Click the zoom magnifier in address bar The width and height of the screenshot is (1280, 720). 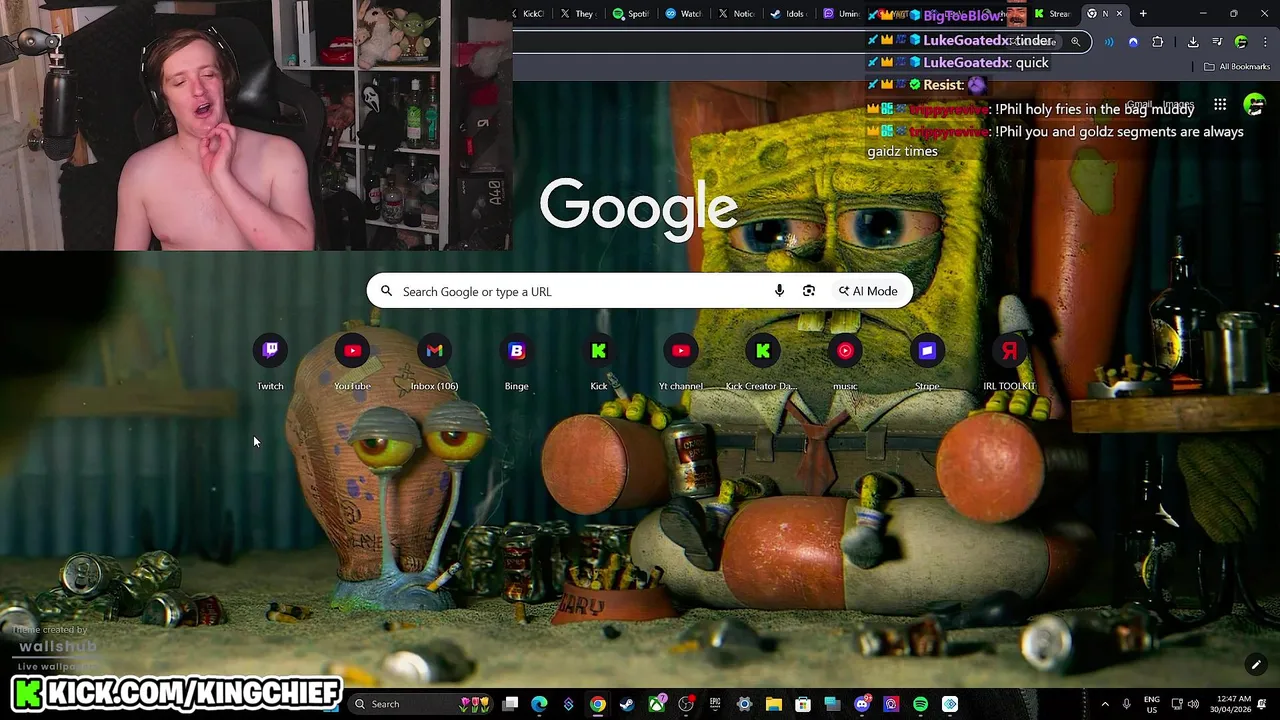[x=1075, y=42]
